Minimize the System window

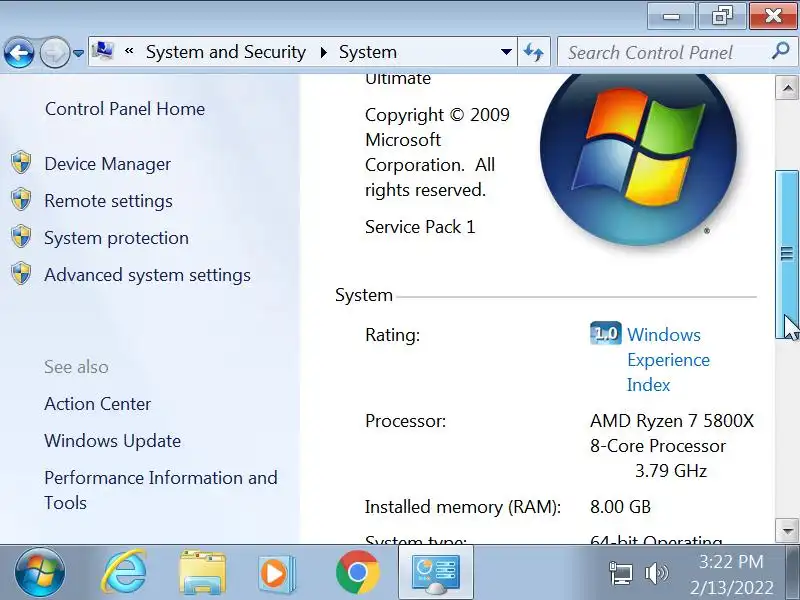click(671, 17)
